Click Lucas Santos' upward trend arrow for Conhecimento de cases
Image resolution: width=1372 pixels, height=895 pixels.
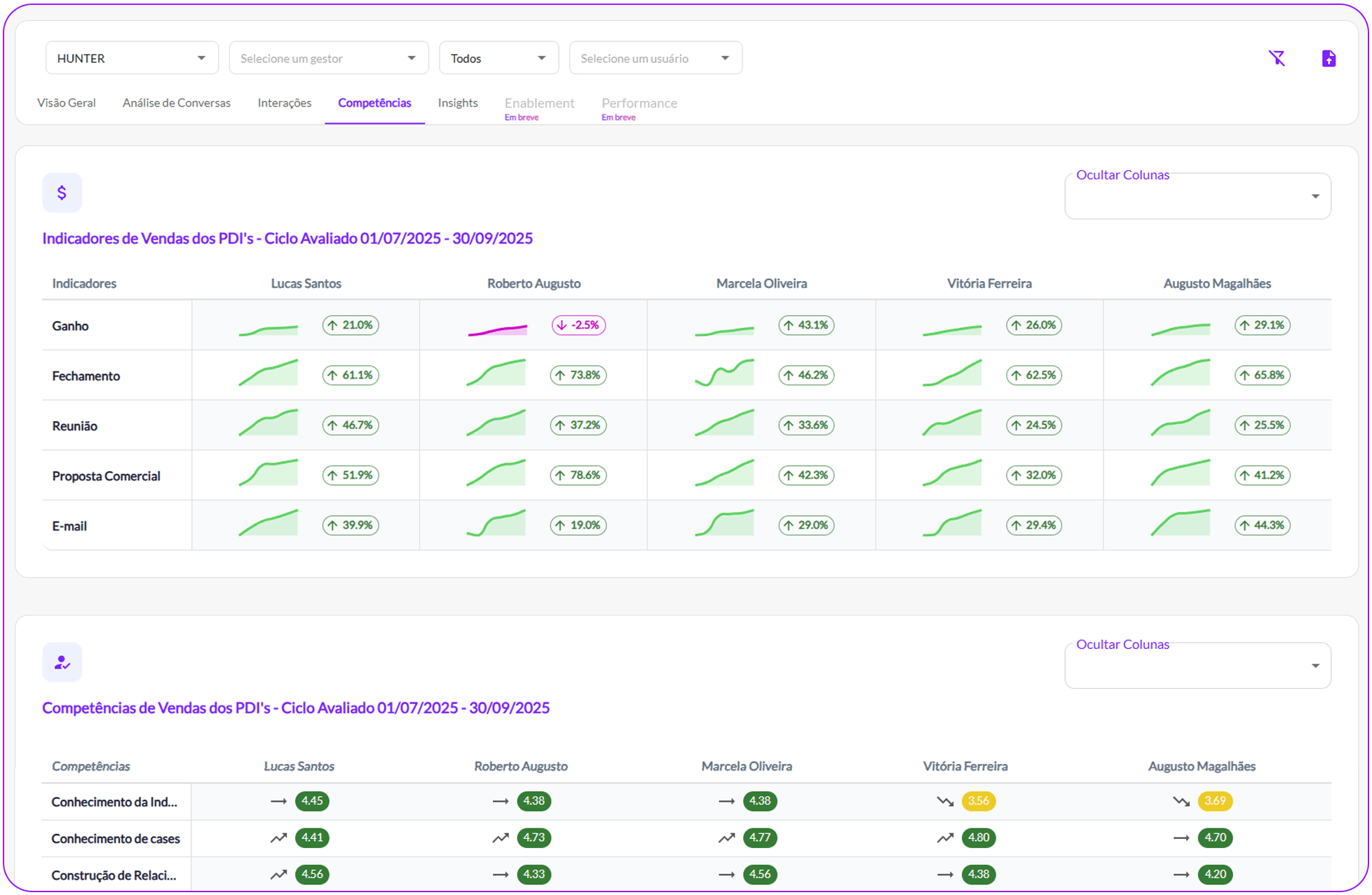coord(278,838)
